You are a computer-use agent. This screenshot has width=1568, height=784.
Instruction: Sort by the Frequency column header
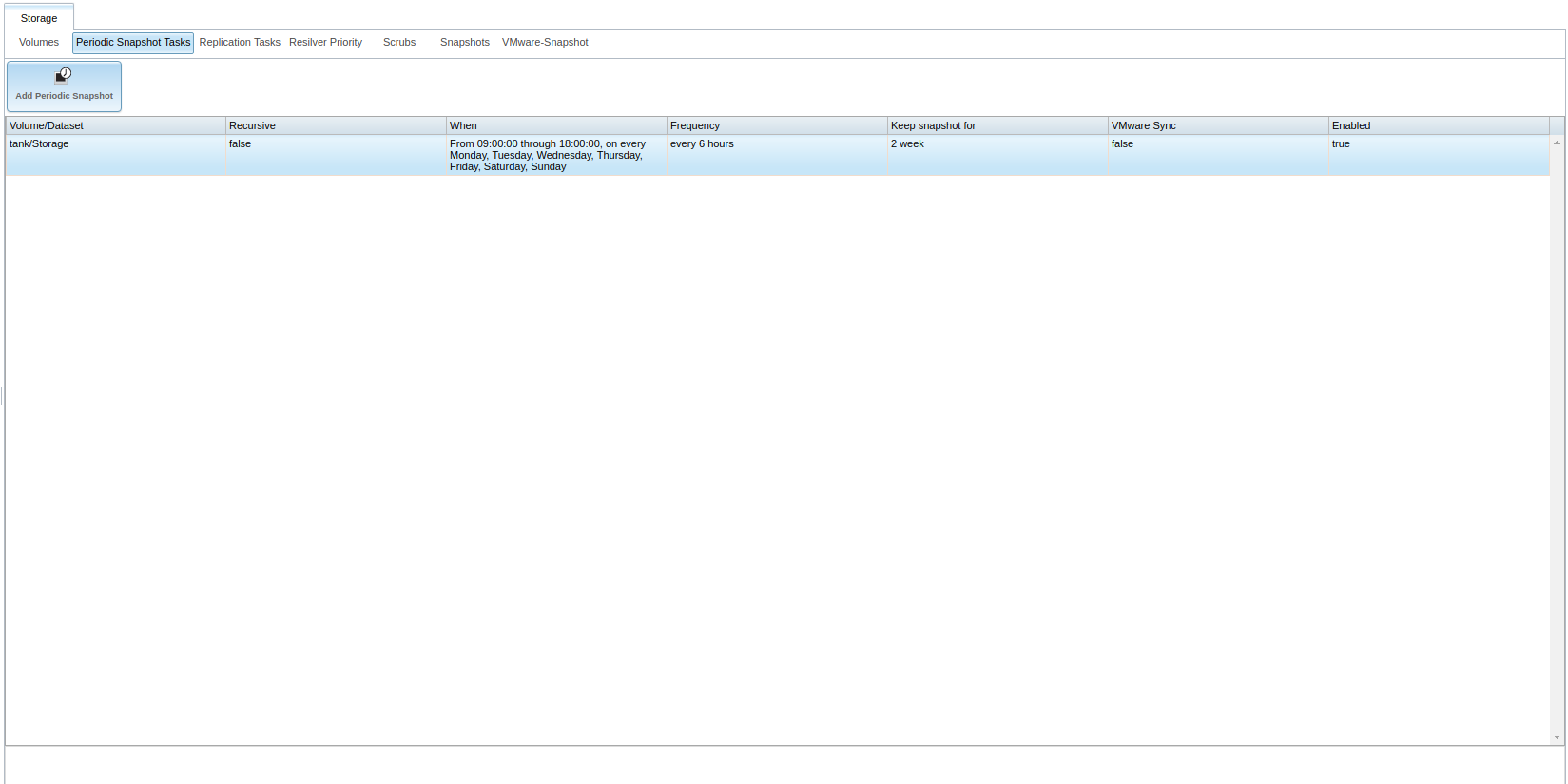[777, 125]
